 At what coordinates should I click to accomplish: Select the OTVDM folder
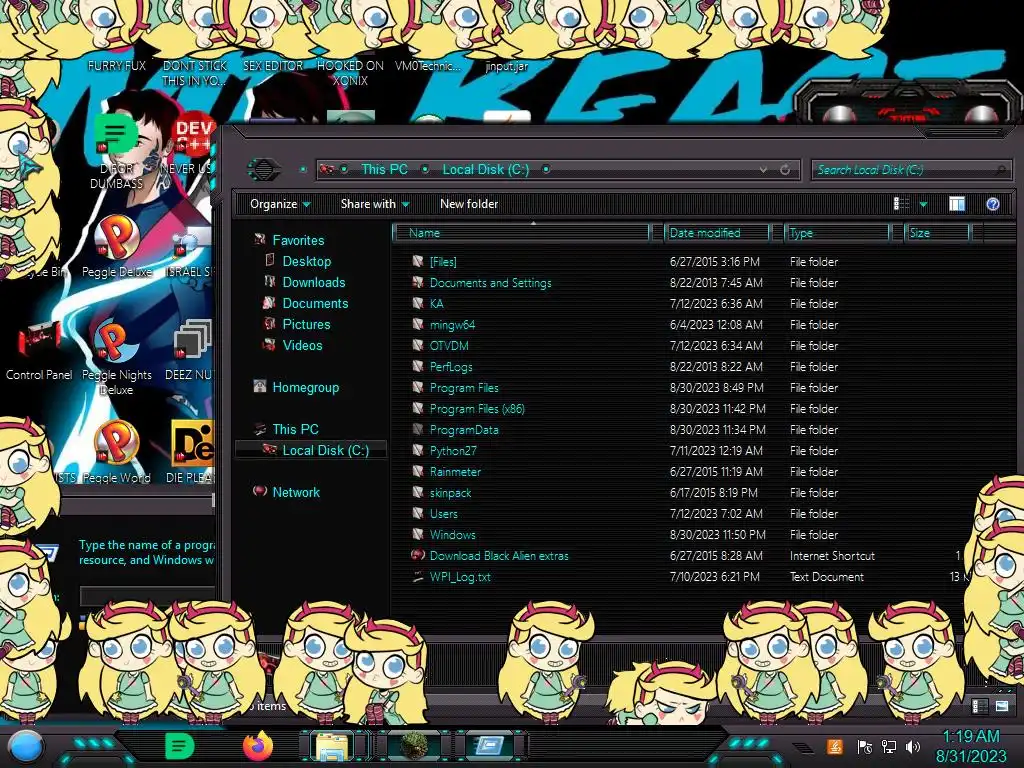point(449,345)
